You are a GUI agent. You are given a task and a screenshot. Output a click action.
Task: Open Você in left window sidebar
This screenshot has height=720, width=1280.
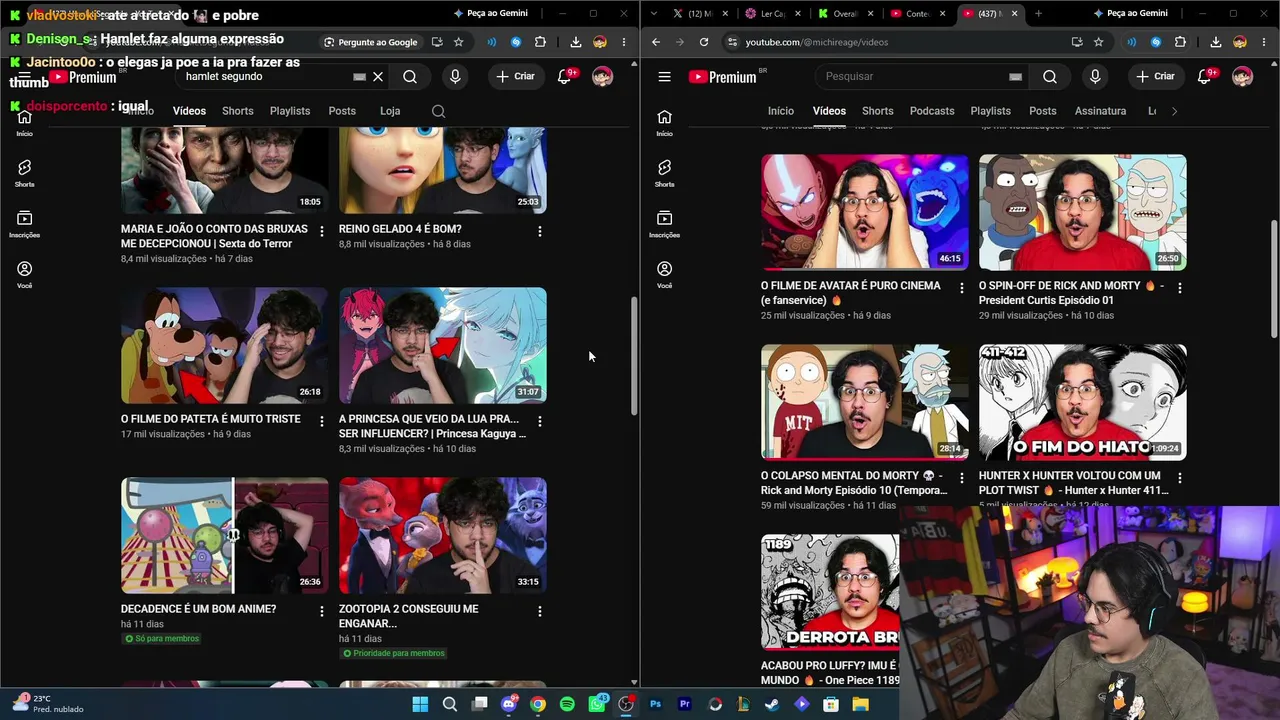pyautogui.click(x=24, y=275)
